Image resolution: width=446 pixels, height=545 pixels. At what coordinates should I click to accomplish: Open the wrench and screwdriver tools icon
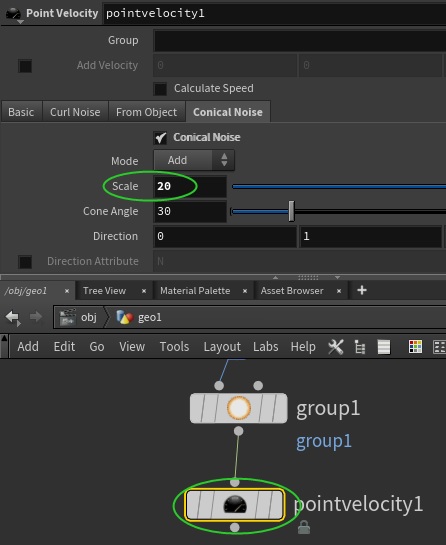click(x=336, y=347)
